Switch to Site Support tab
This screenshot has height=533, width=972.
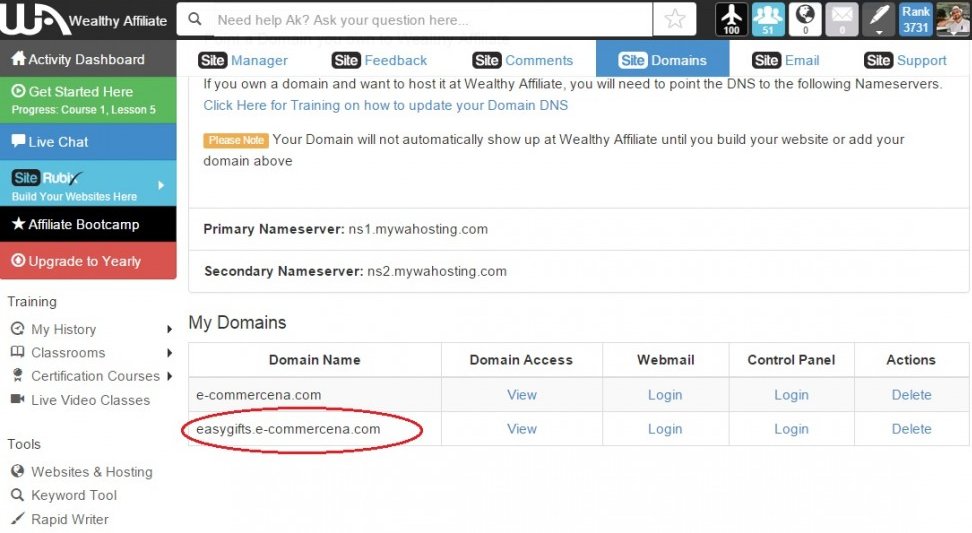(x=905, y=60)
